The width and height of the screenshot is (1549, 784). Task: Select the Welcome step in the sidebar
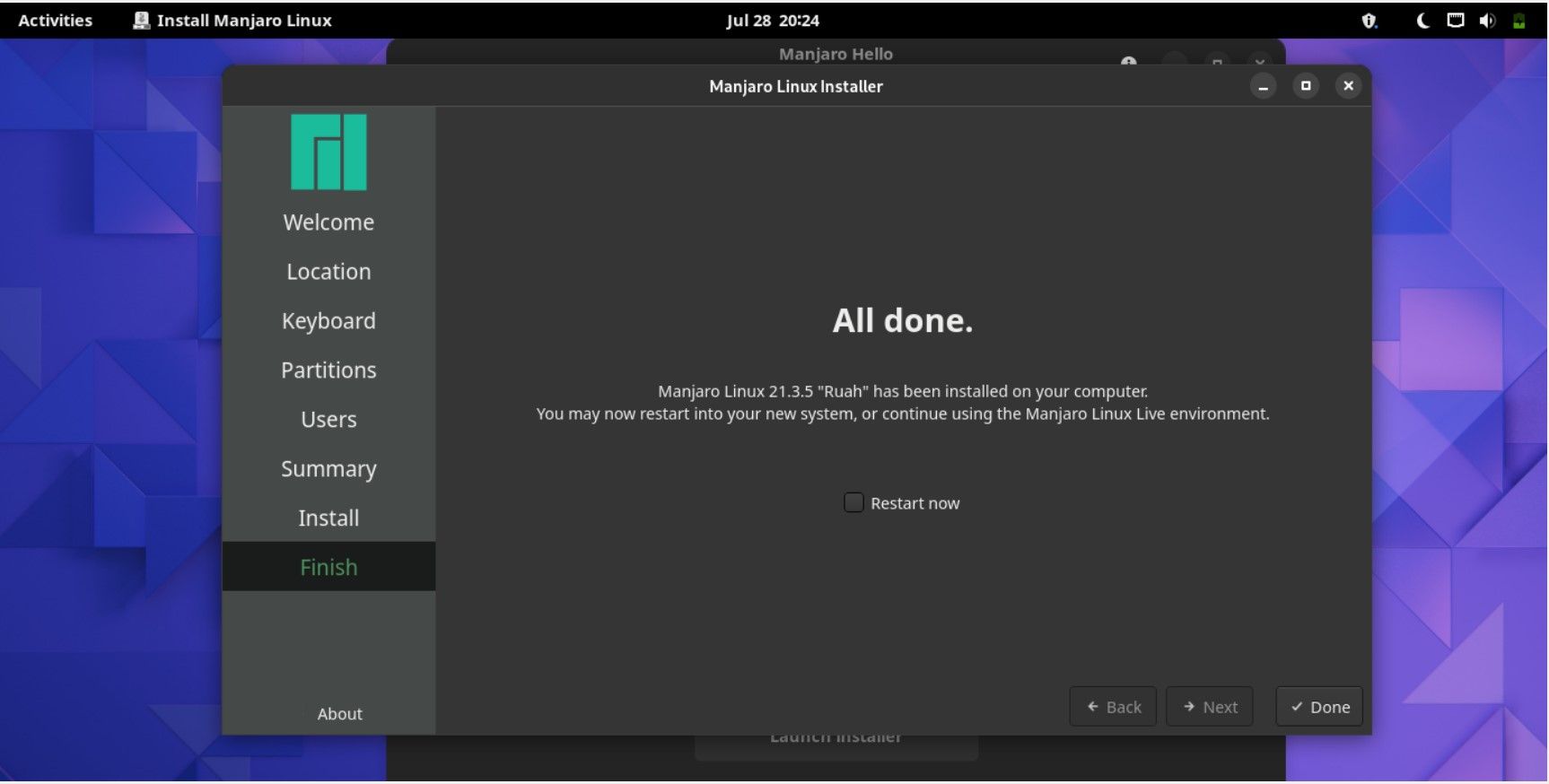click(328, 222)
